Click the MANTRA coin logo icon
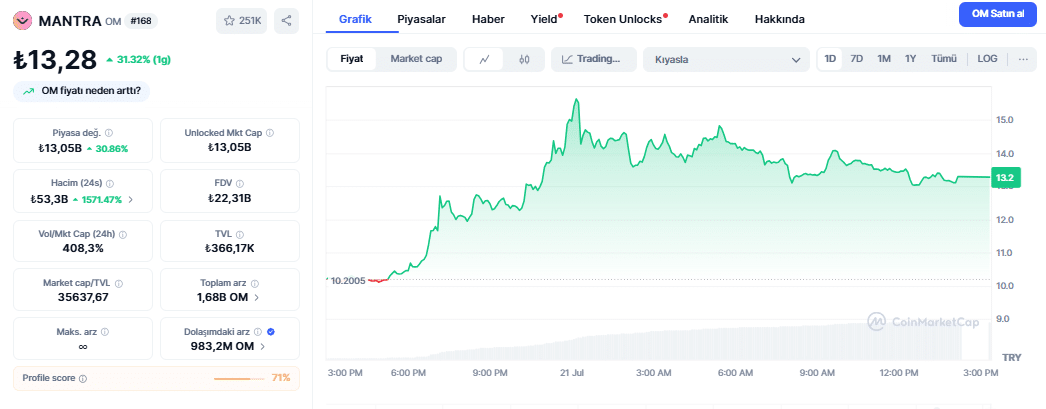1046x409 pixels. click(x=23, y=21)
